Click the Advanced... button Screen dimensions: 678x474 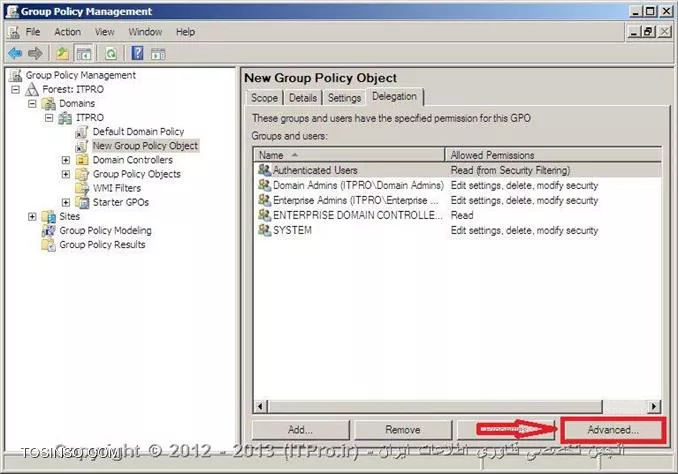click(613, 430)
